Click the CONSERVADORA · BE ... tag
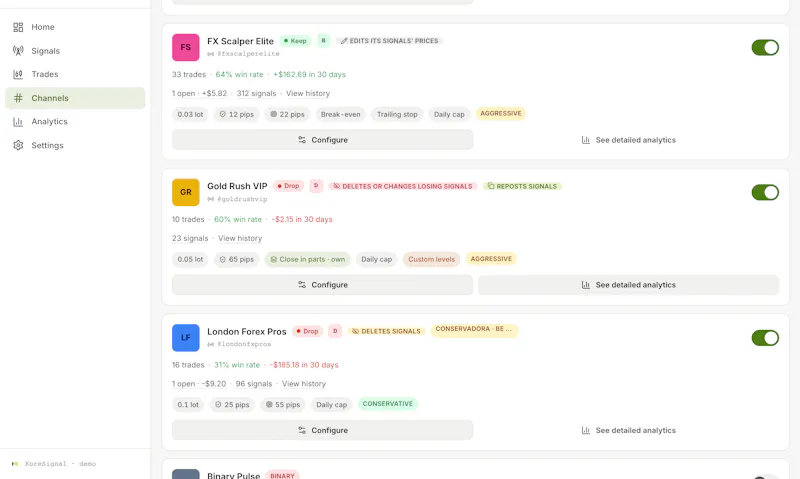The height and width of the screenshot is (479, 800). pyautogui.click(x=473, y=329)
